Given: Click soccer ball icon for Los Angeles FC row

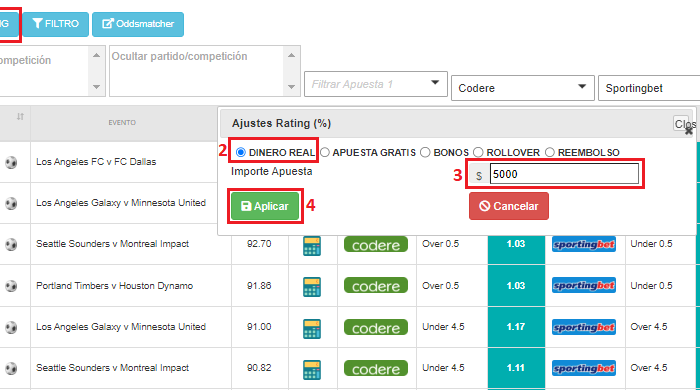Looking at the screenshot, I should tap(11, 162).
